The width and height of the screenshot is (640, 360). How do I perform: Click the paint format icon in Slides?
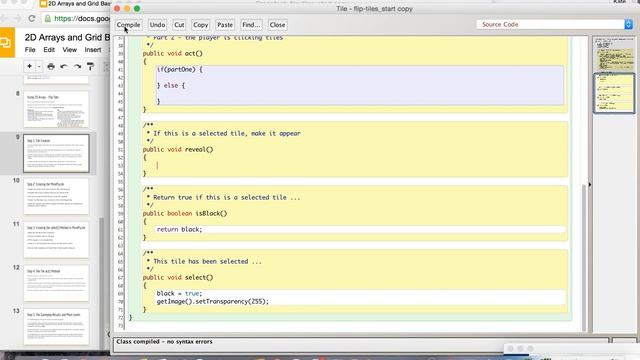coord(91,66)
